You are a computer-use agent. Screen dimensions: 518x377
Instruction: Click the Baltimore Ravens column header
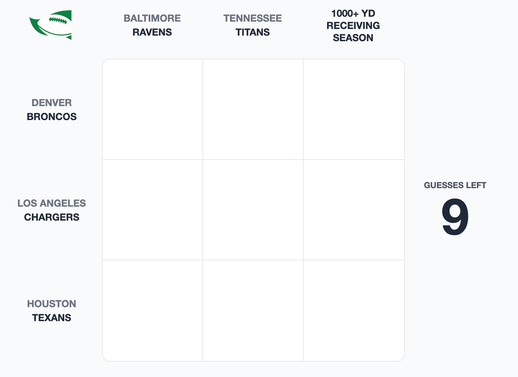[152, 25]
